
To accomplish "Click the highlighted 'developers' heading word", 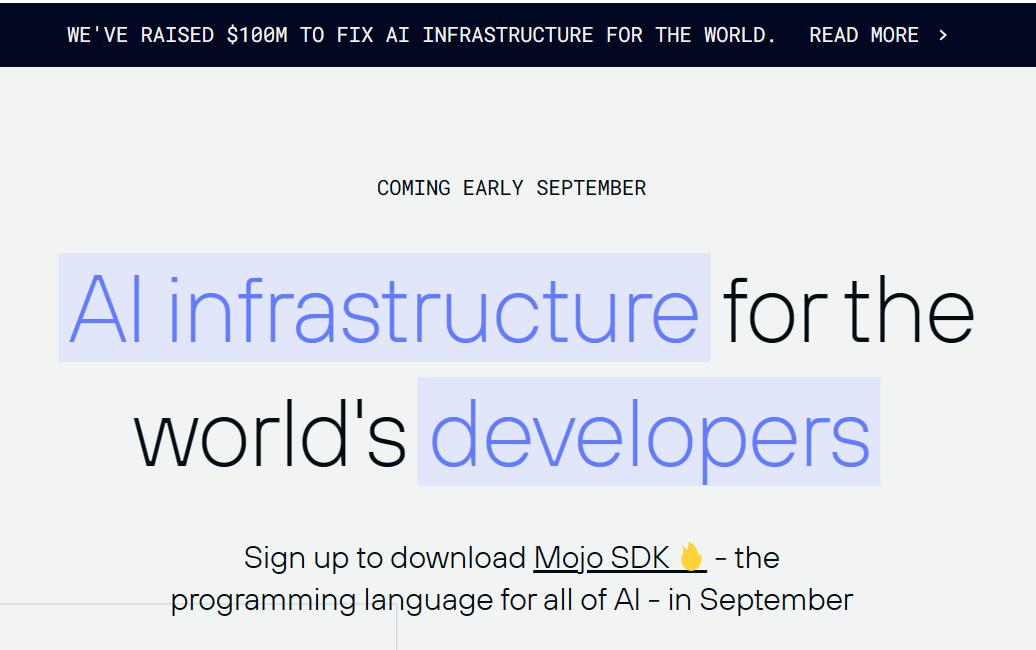I will pyautogui.click(x=649, y=432).
